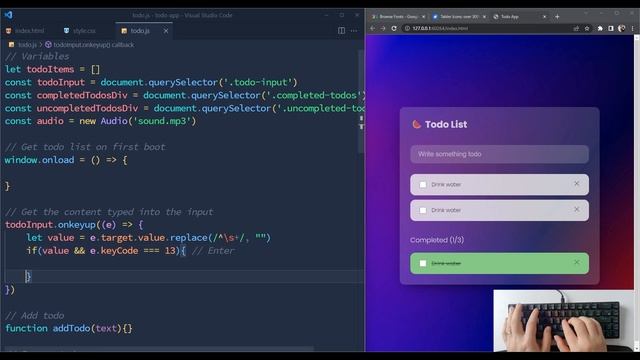Check the second Drink water todo checkbox
The image size is (640, 360).
[423, 210]
